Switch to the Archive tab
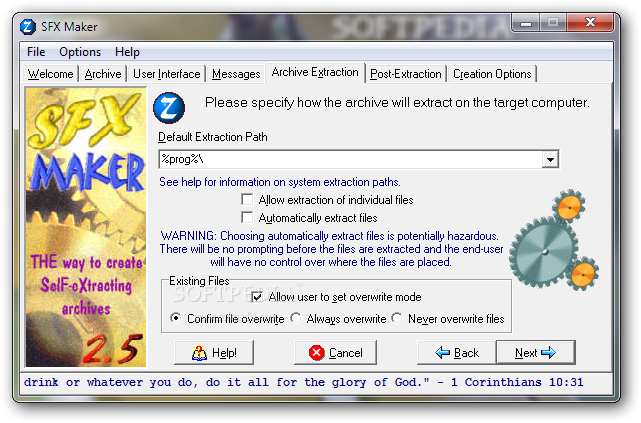 (103, 74)
